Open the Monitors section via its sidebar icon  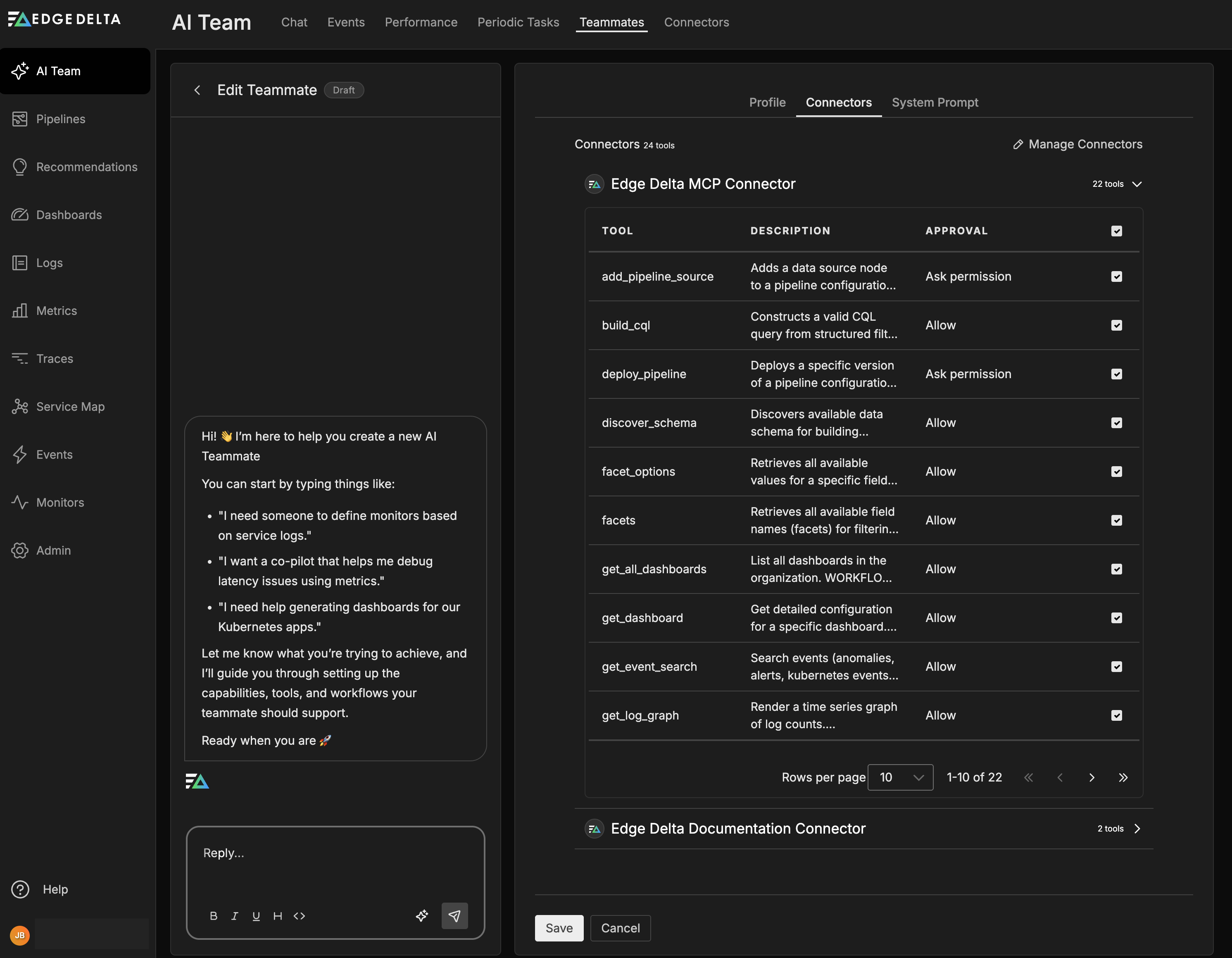pyautogui.click(x=20, y=502)
